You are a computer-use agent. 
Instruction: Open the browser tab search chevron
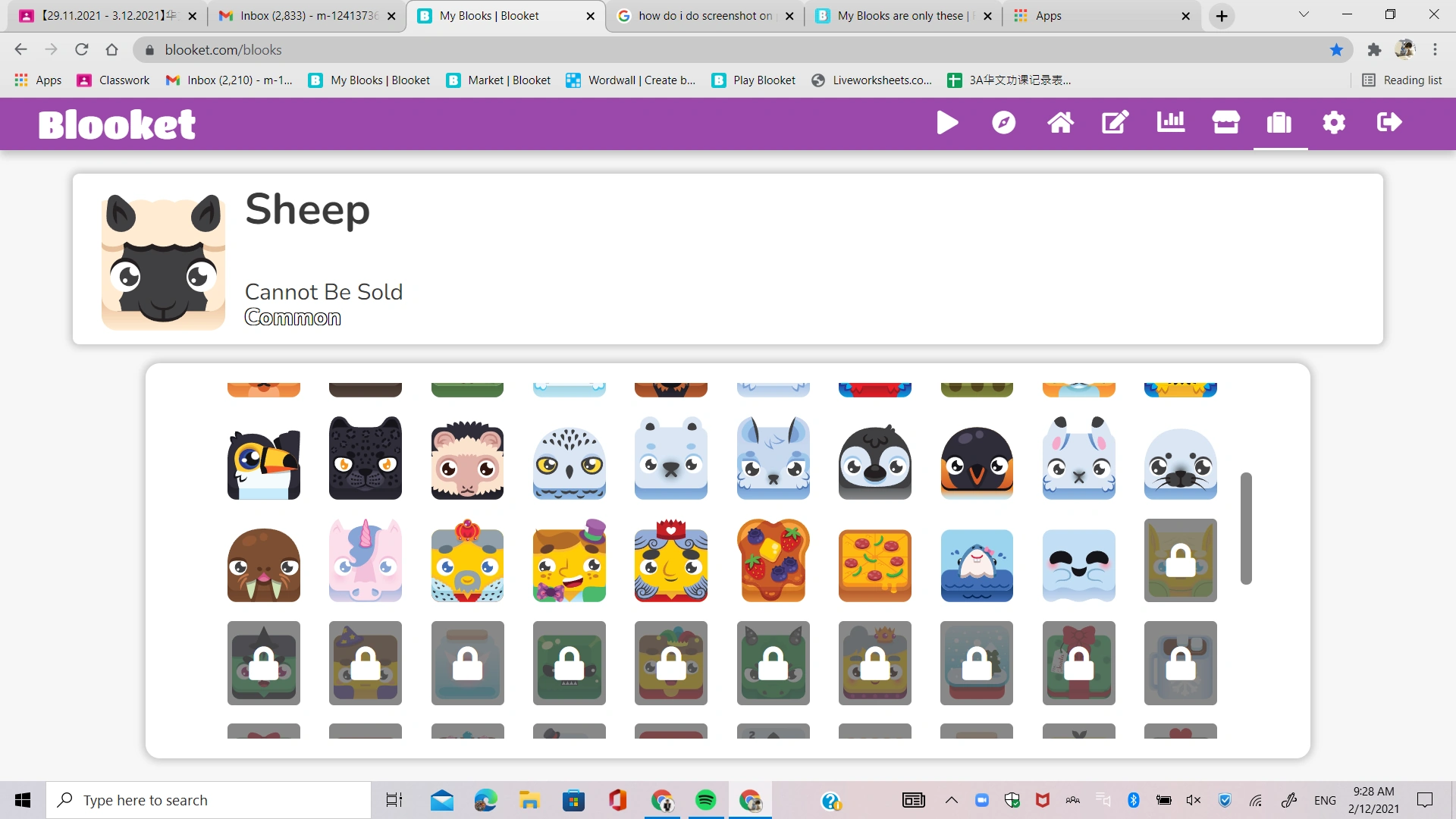pos(1304,15)
